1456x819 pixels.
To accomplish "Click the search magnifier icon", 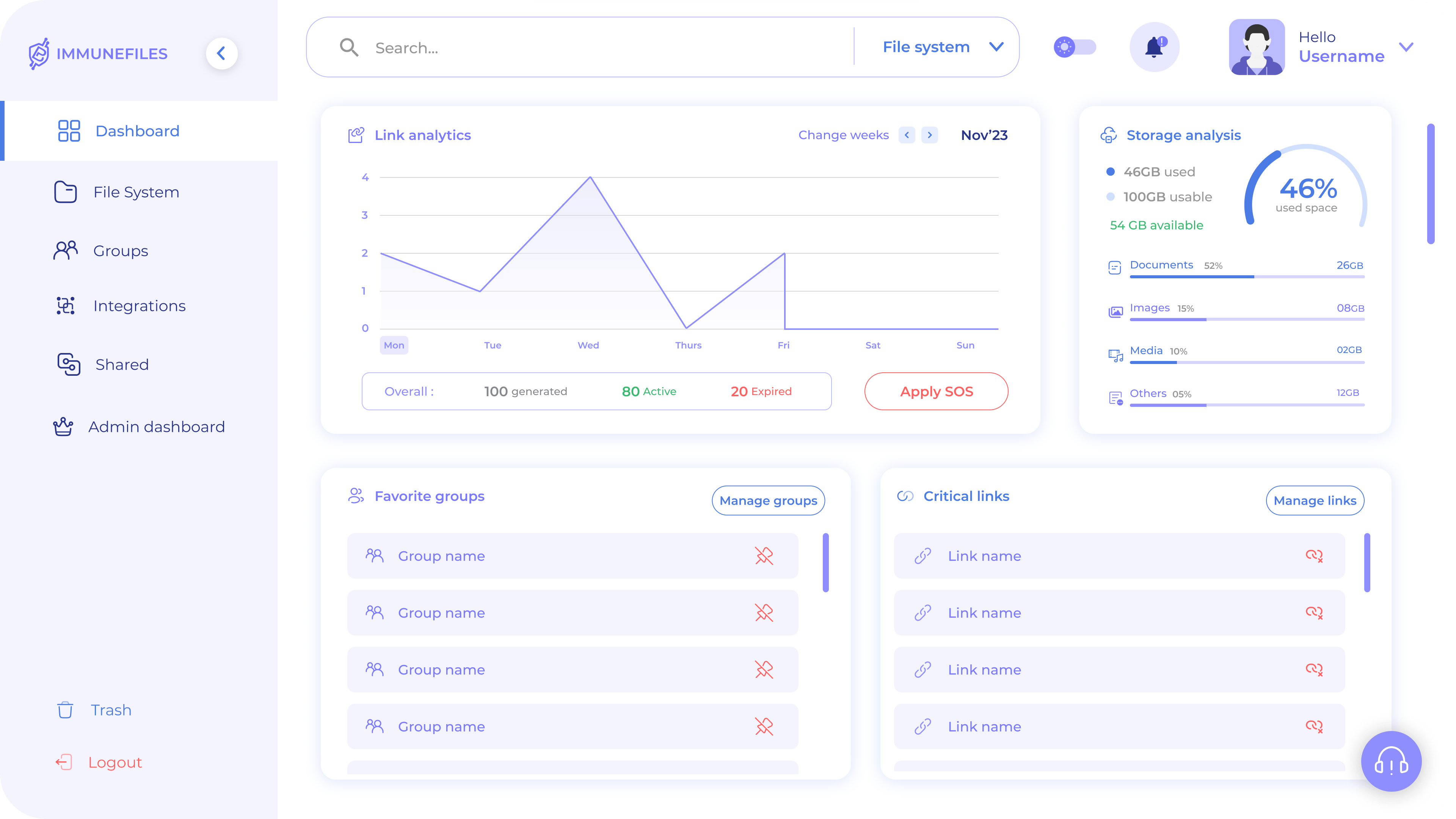I will coord(349,47).
